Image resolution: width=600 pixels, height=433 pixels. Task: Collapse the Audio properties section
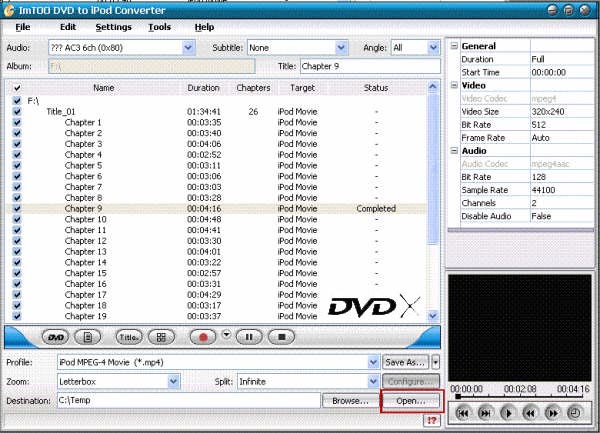pyautogui.click(x=454, y=151)
